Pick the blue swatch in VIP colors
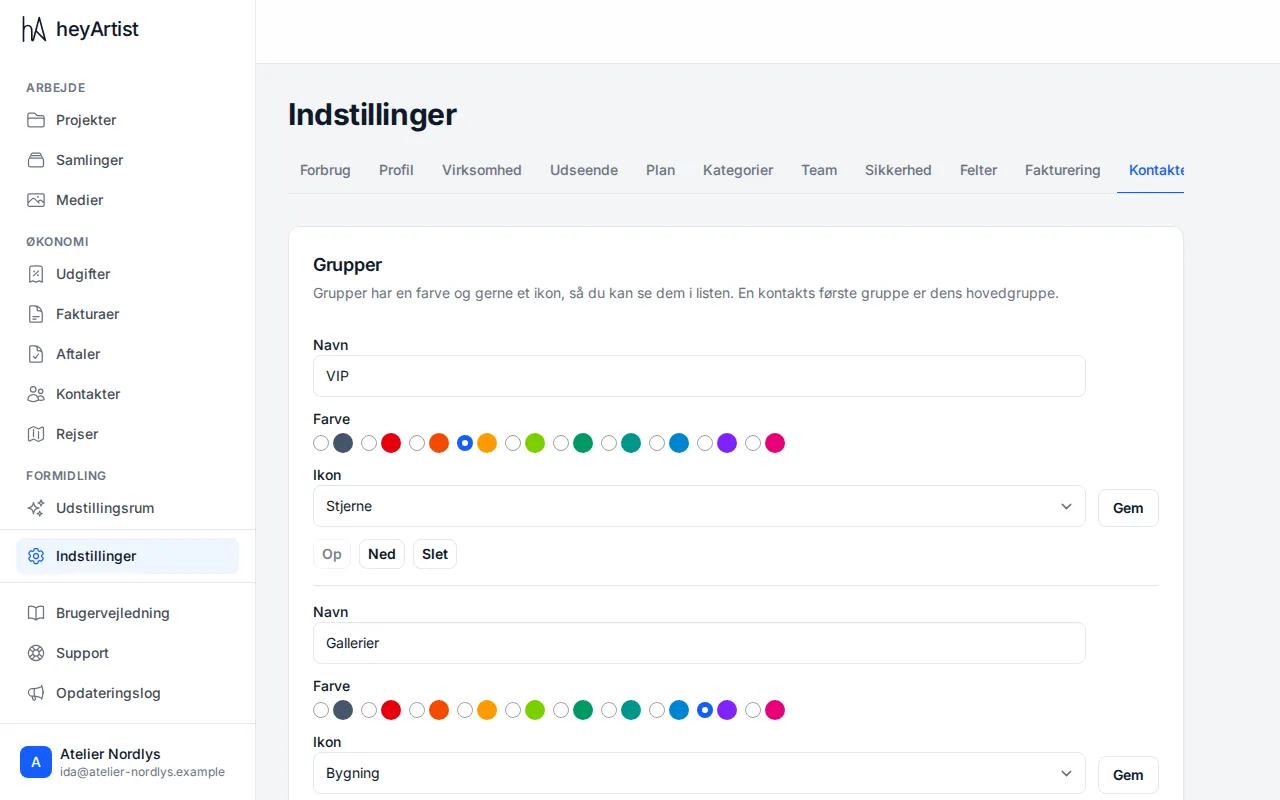1280x800 pixels. point(679,443)
